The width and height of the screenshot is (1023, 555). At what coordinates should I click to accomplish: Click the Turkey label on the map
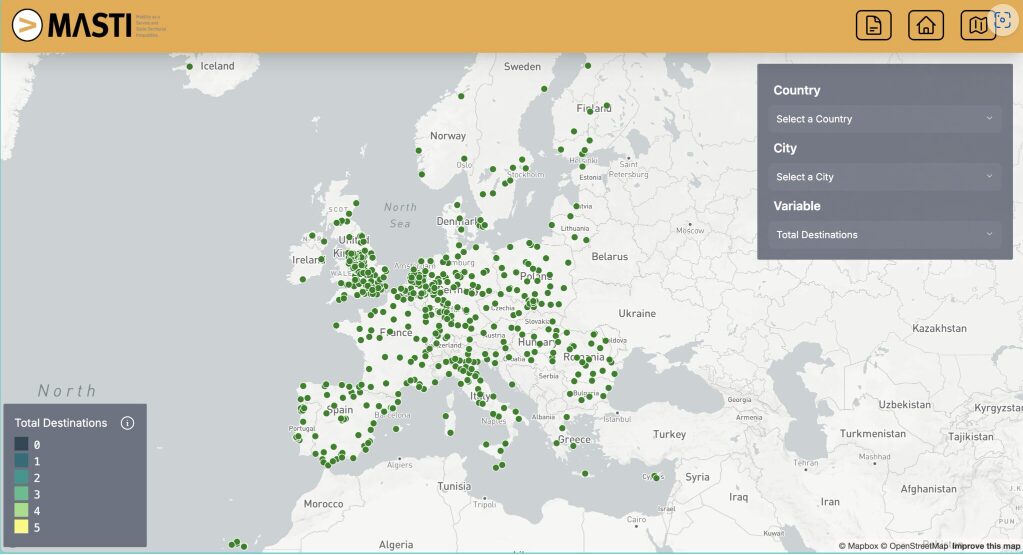click(x=669, y=434)
